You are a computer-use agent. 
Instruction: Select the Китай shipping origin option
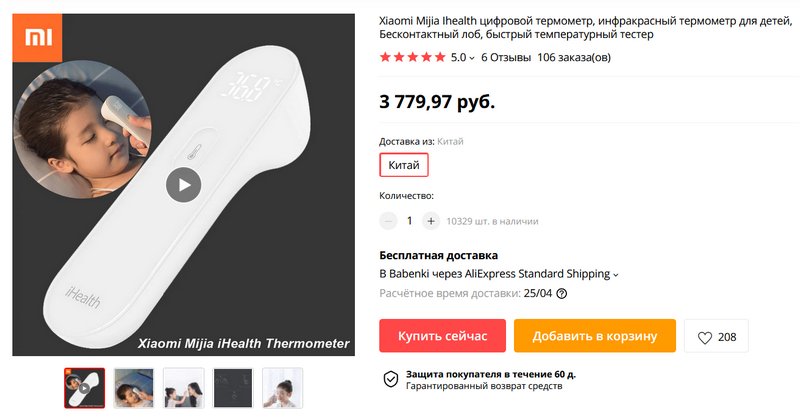pyautogui.click(x=404, y=165)
